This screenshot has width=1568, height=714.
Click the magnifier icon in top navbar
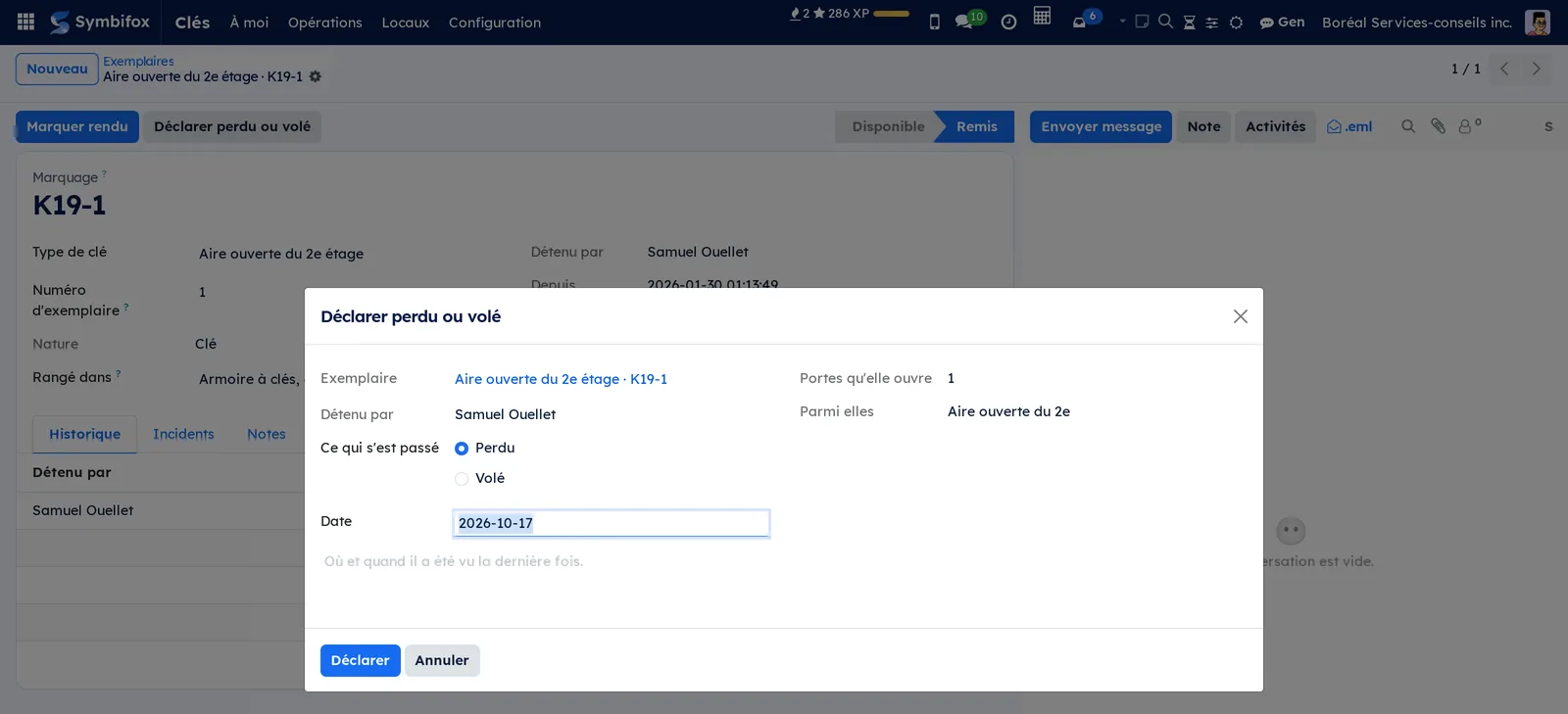(1165, 22)
